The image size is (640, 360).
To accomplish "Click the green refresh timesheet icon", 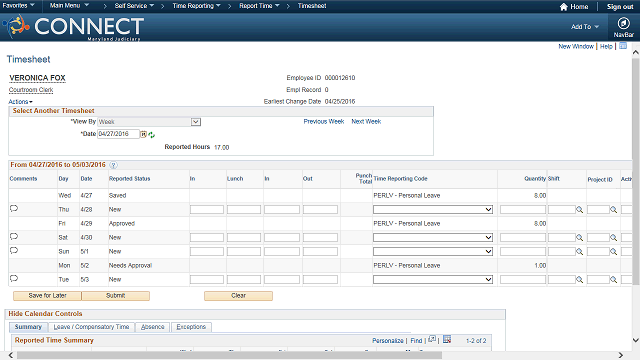I will pyautogui.click(x=151, y=135).
